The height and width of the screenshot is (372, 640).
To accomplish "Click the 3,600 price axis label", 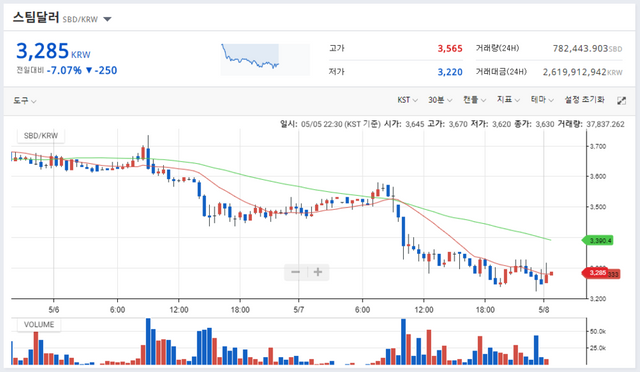I will [x=598, y=176].
